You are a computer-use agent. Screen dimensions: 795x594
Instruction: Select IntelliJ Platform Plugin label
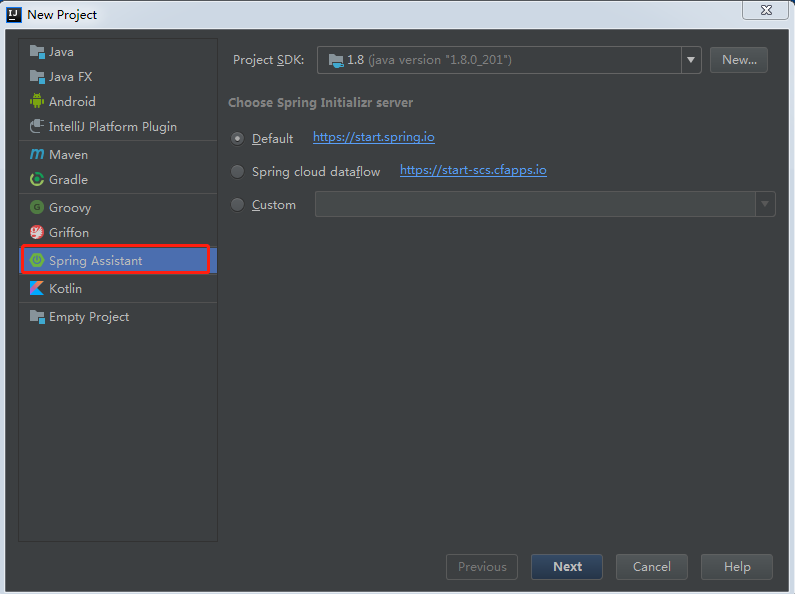click(113, 127)
